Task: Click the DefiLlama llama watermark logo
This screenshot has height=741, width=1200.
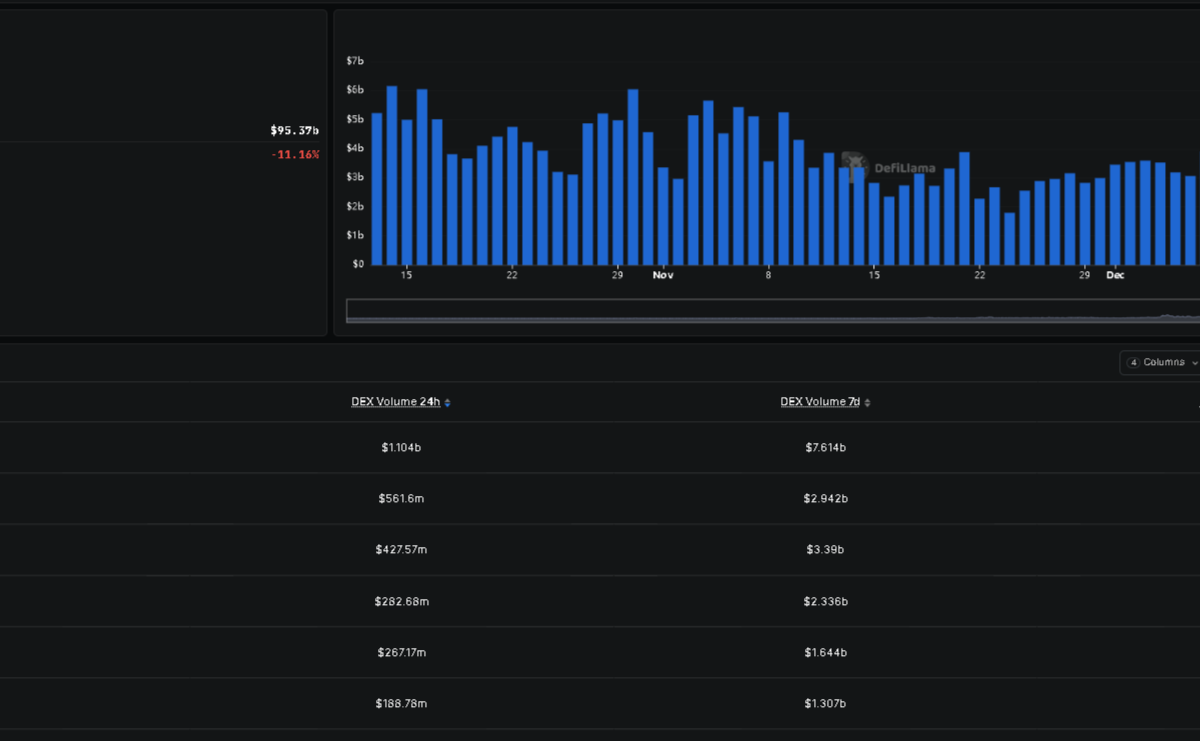Action: coord(853,161)
